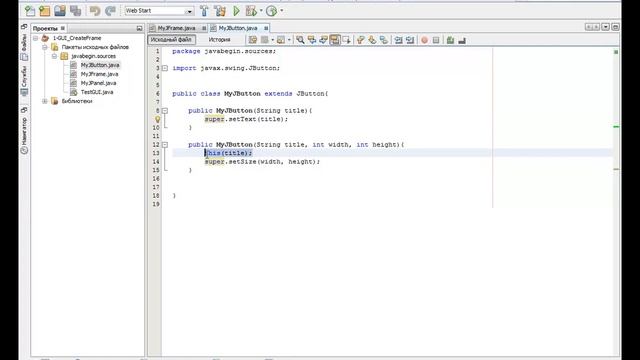The width and height of the screenshot is (640, 360).
Task: Open project icon in main toolbar
Action: coord(60,11)
